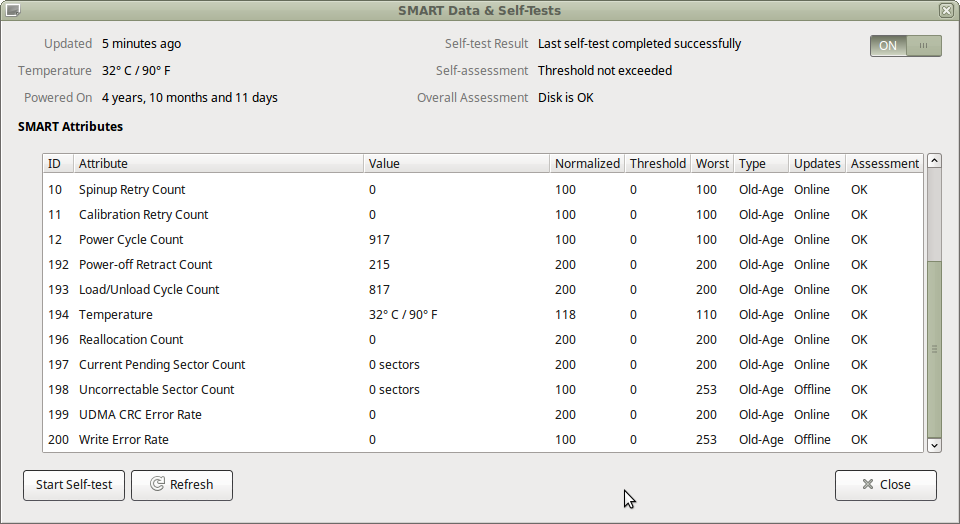
Task: Select the Spinup Retry Count row
Action: click(x=482, y=190)
